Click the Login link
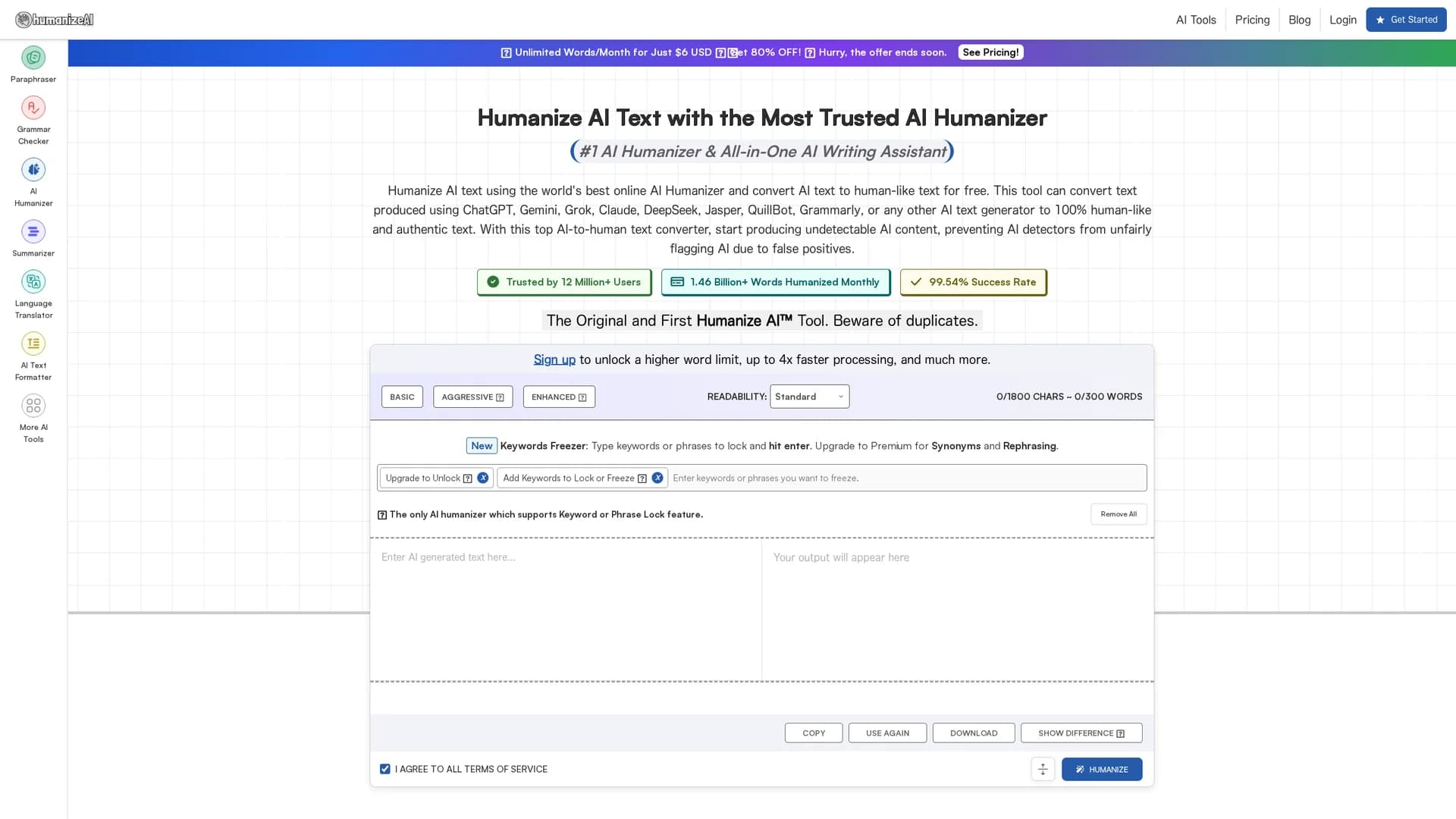 coord(1342,20)
